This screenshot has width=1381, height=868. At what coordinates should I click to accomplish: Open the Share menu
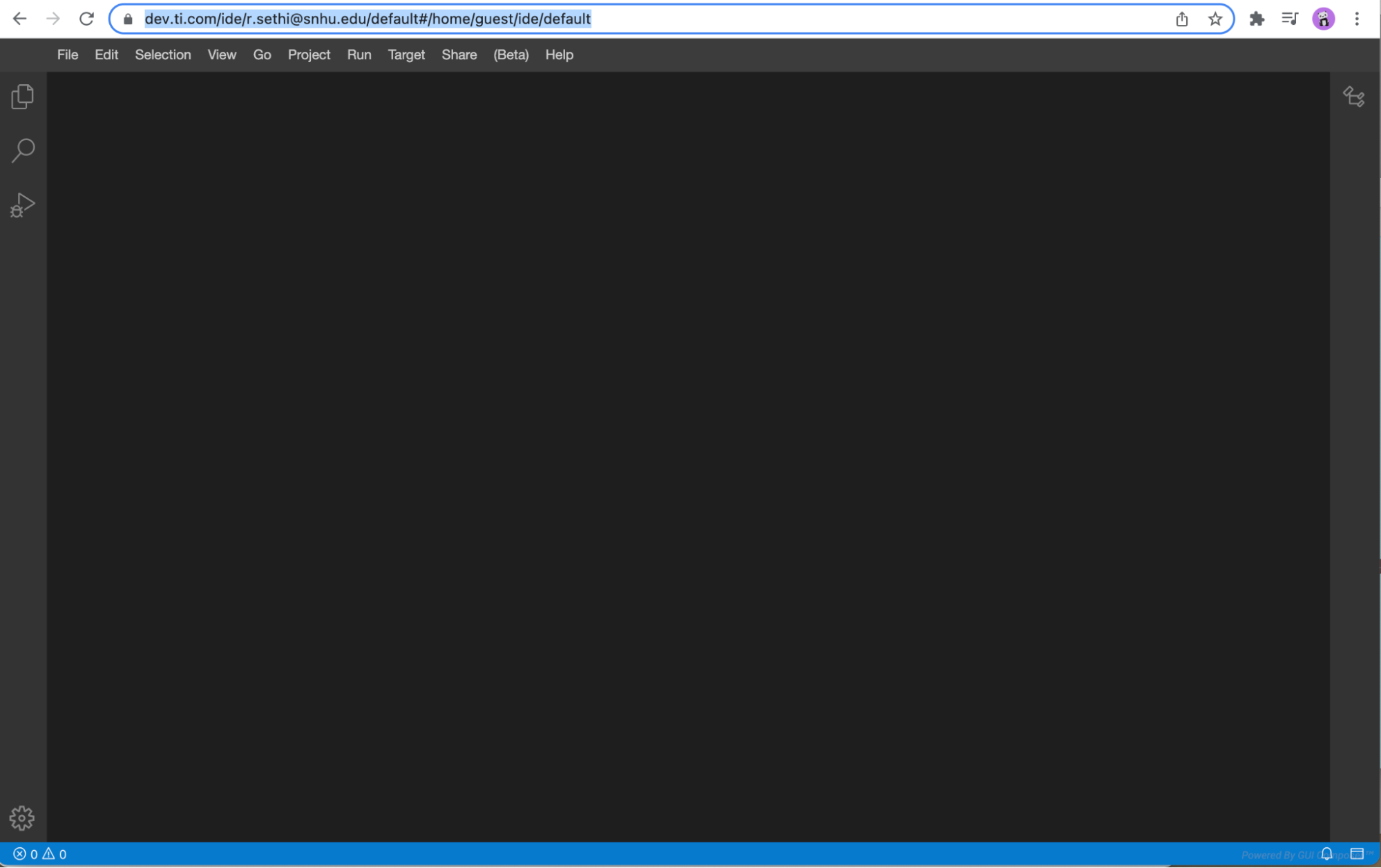(x=459, y=55)
